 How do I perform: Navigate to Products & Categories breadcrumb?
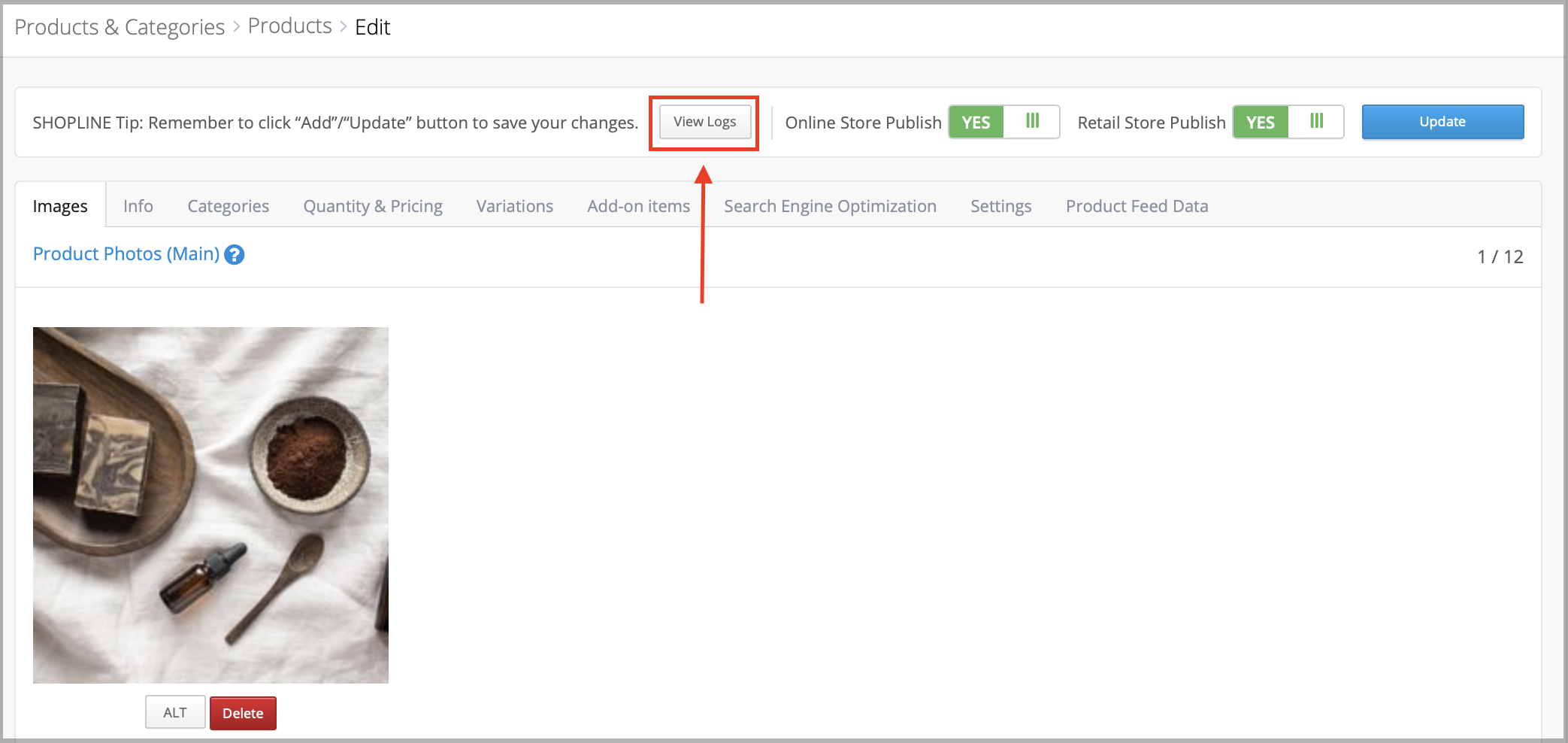(120, 27)
